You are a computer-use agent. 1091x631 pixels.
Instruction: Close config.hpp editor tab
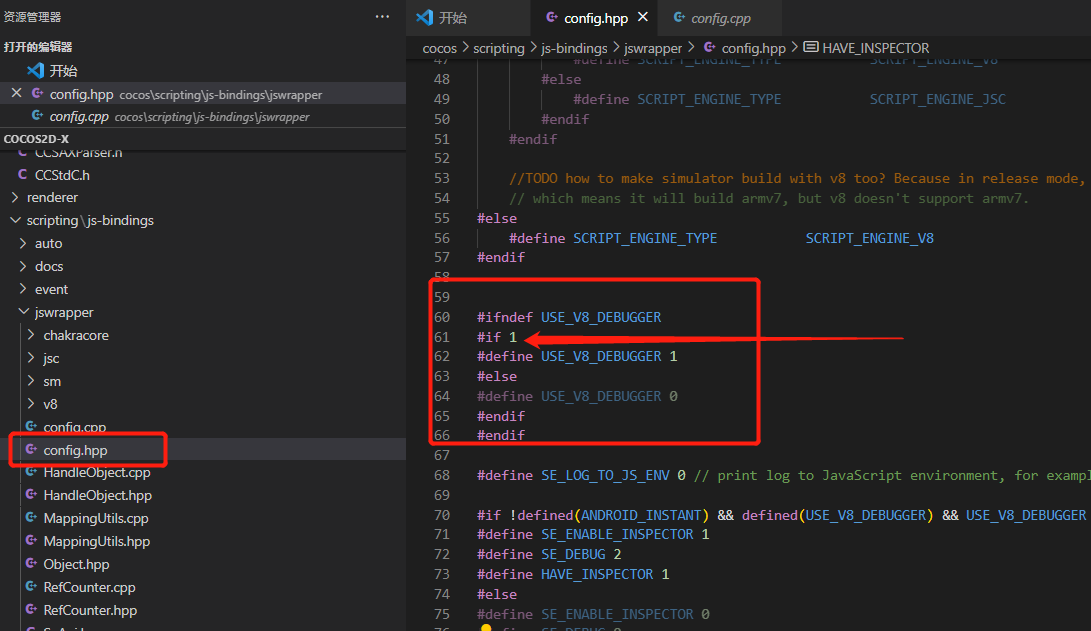point(643,17)
